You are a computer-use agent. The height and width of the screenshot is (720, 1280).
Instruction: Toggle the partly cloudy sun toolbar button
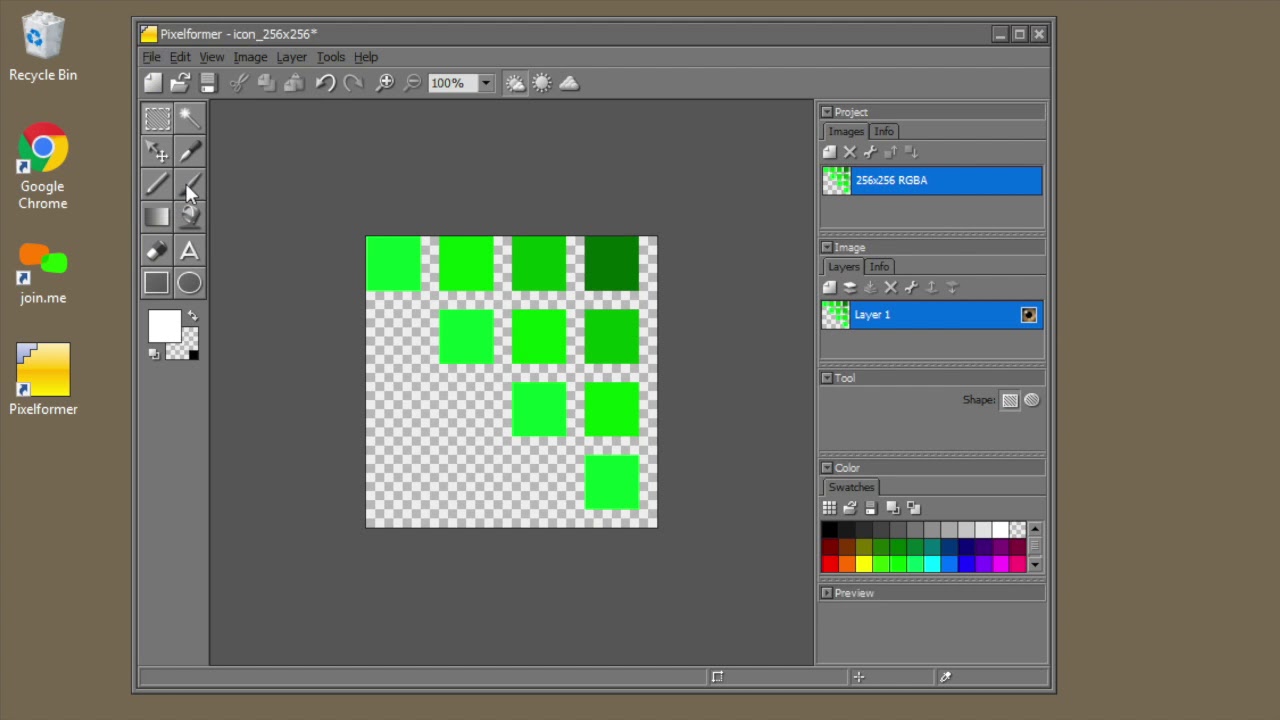[x=515, y=83]
